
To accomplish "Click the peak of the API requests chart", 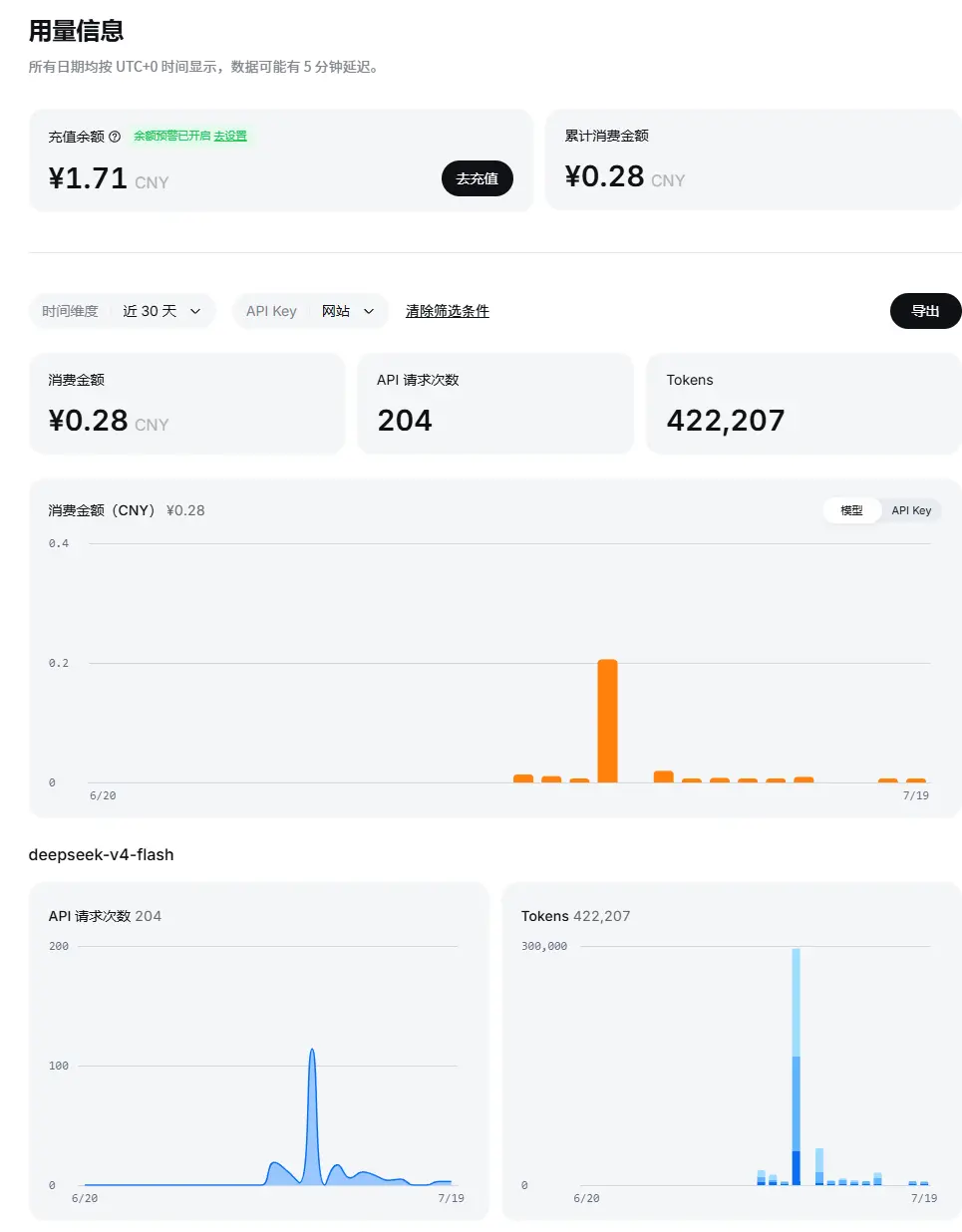I will (312, 1051).
